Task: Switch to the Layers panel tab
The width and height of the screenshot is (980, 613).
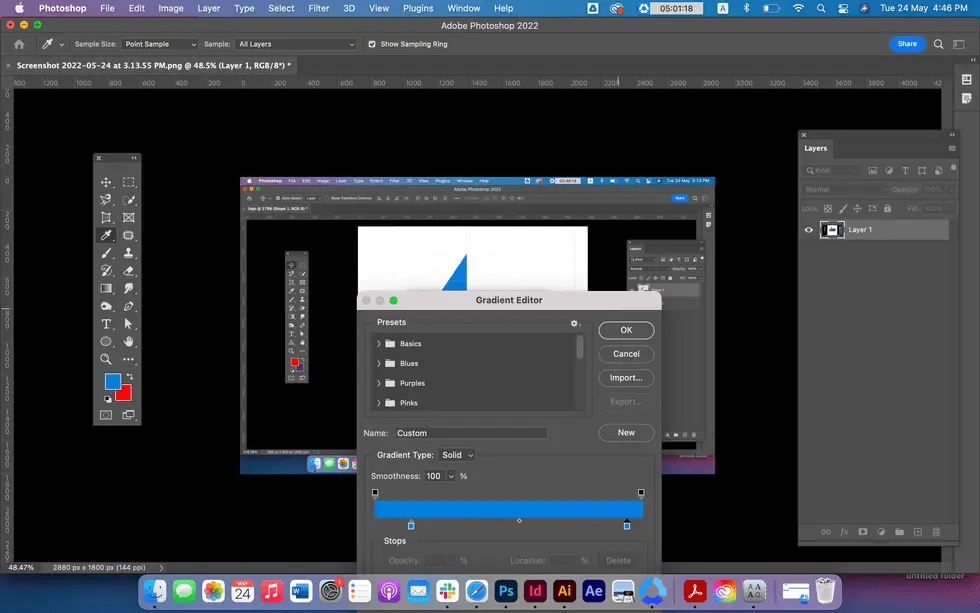Action: click(x=816, y=148)
